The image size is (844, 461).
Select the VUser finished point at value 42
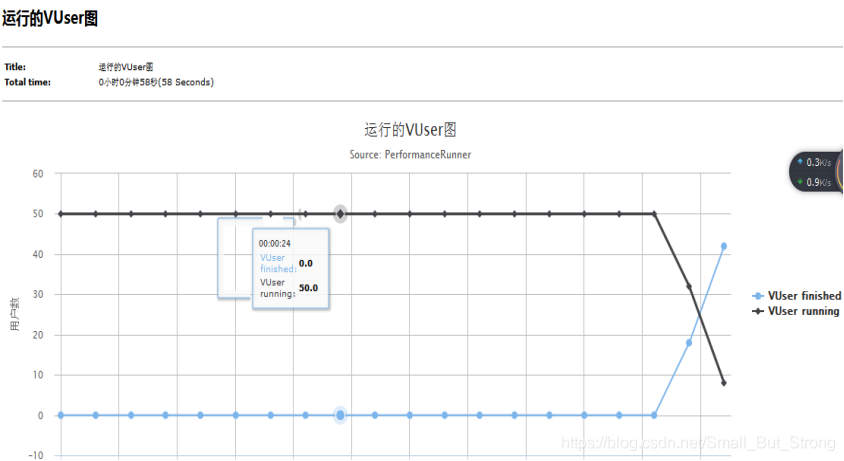click(724, 246)
